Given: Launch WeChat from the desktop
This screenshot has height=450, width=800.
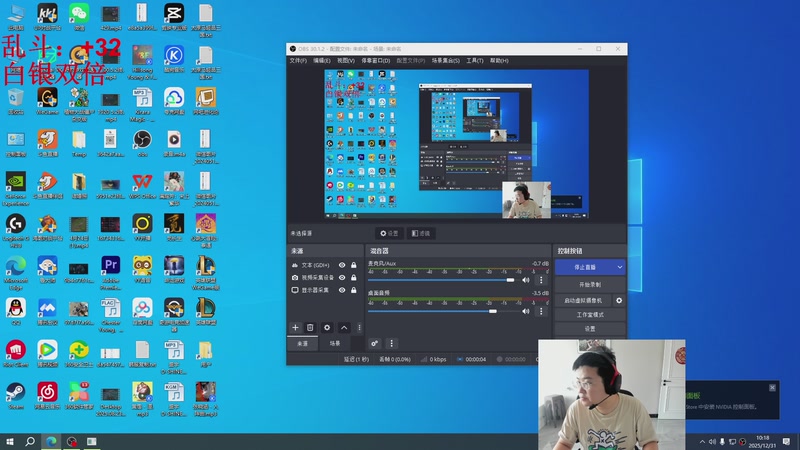Looking at the screenshot, I should 79,17.
